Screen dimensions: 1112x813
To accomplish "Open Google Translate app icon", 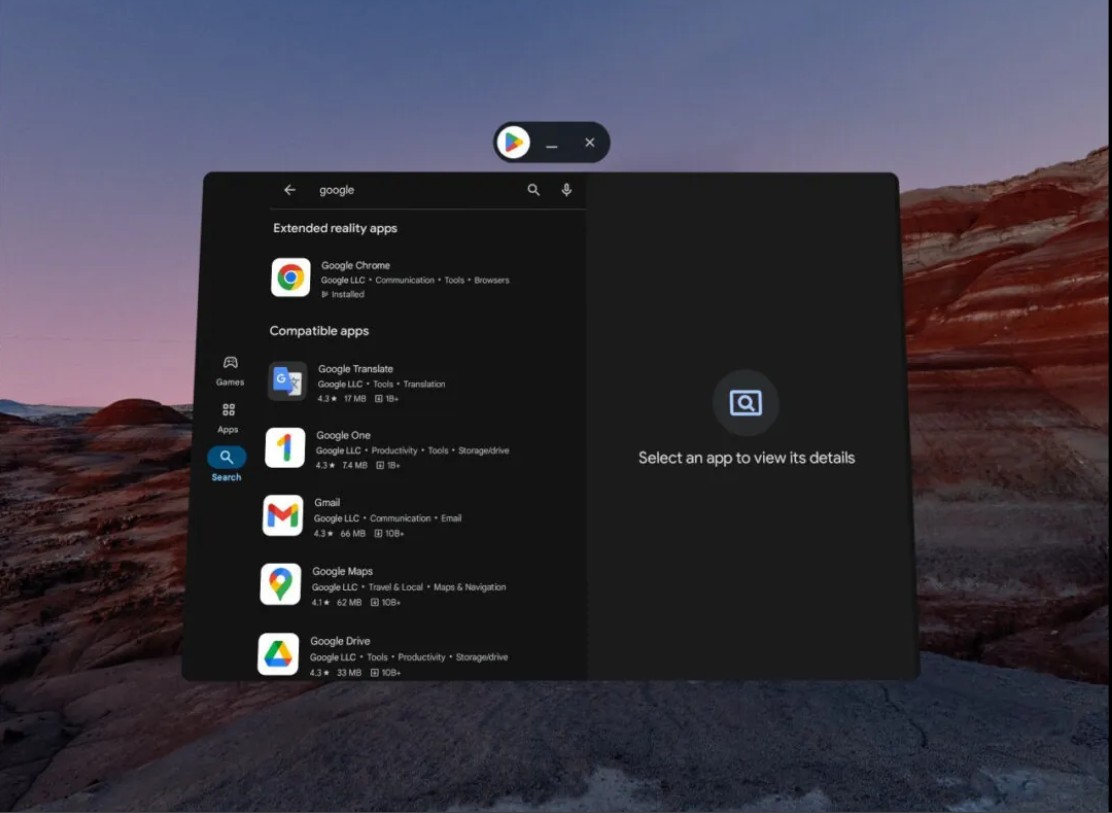I will (288, 382).
